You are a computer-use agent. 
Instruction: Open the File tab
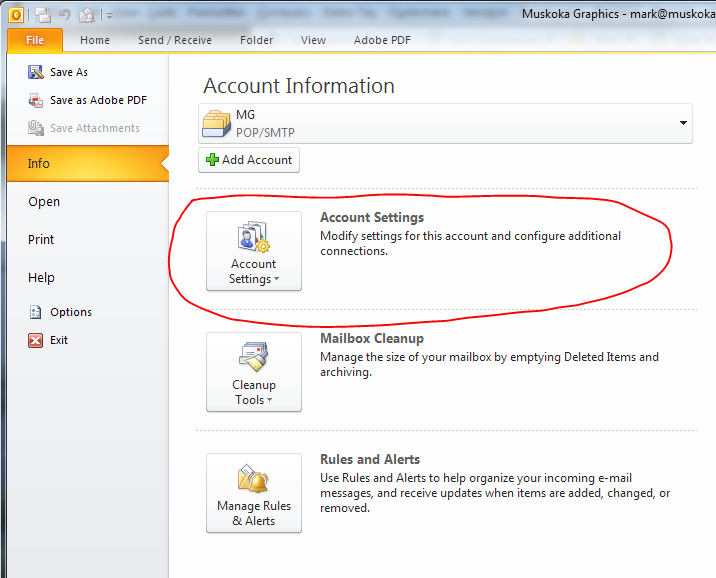click(x=35, y=40)
